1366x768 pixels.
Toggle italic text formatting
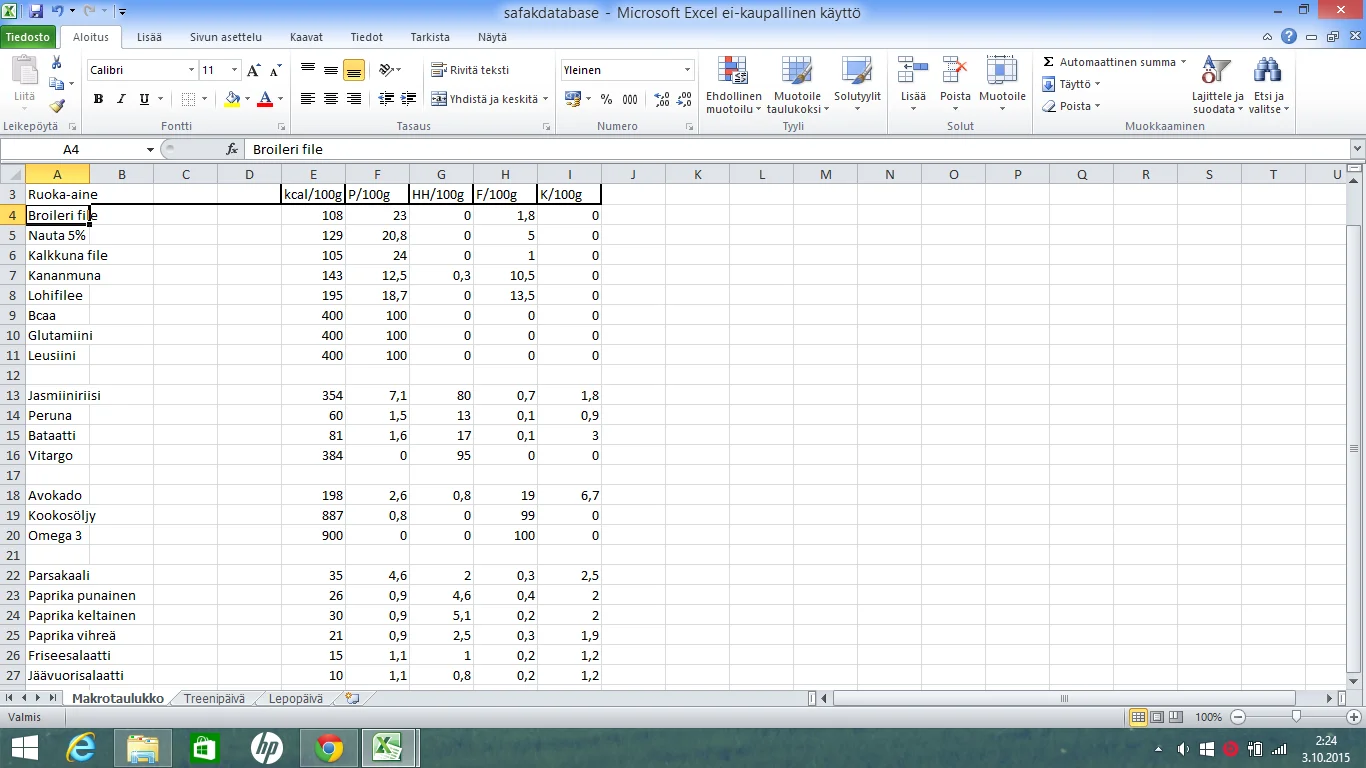[121, 99]
